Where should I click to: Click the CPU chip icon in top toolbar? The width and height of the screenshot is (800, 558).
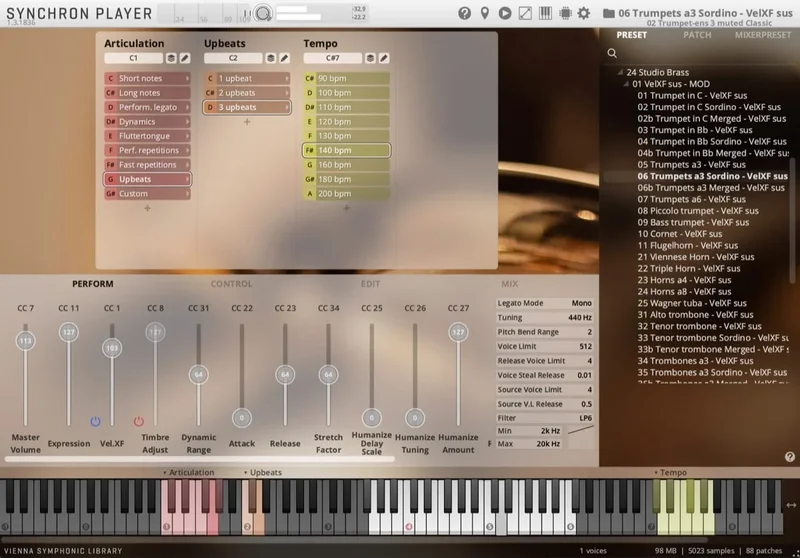click(x=565, y=13)
